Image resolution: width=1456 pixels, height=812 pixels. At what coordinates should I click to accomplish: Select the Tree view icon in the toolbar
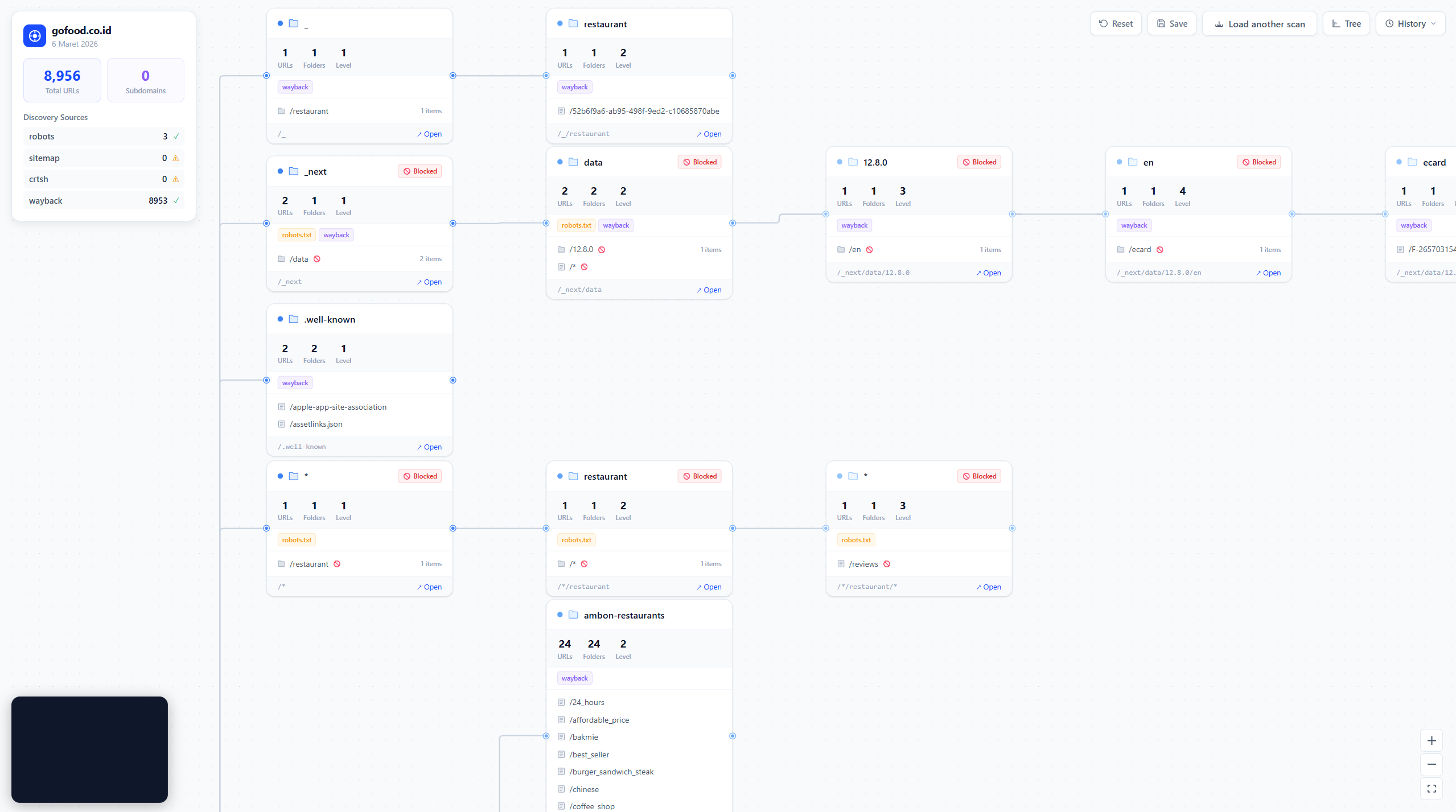[1337, 23]
